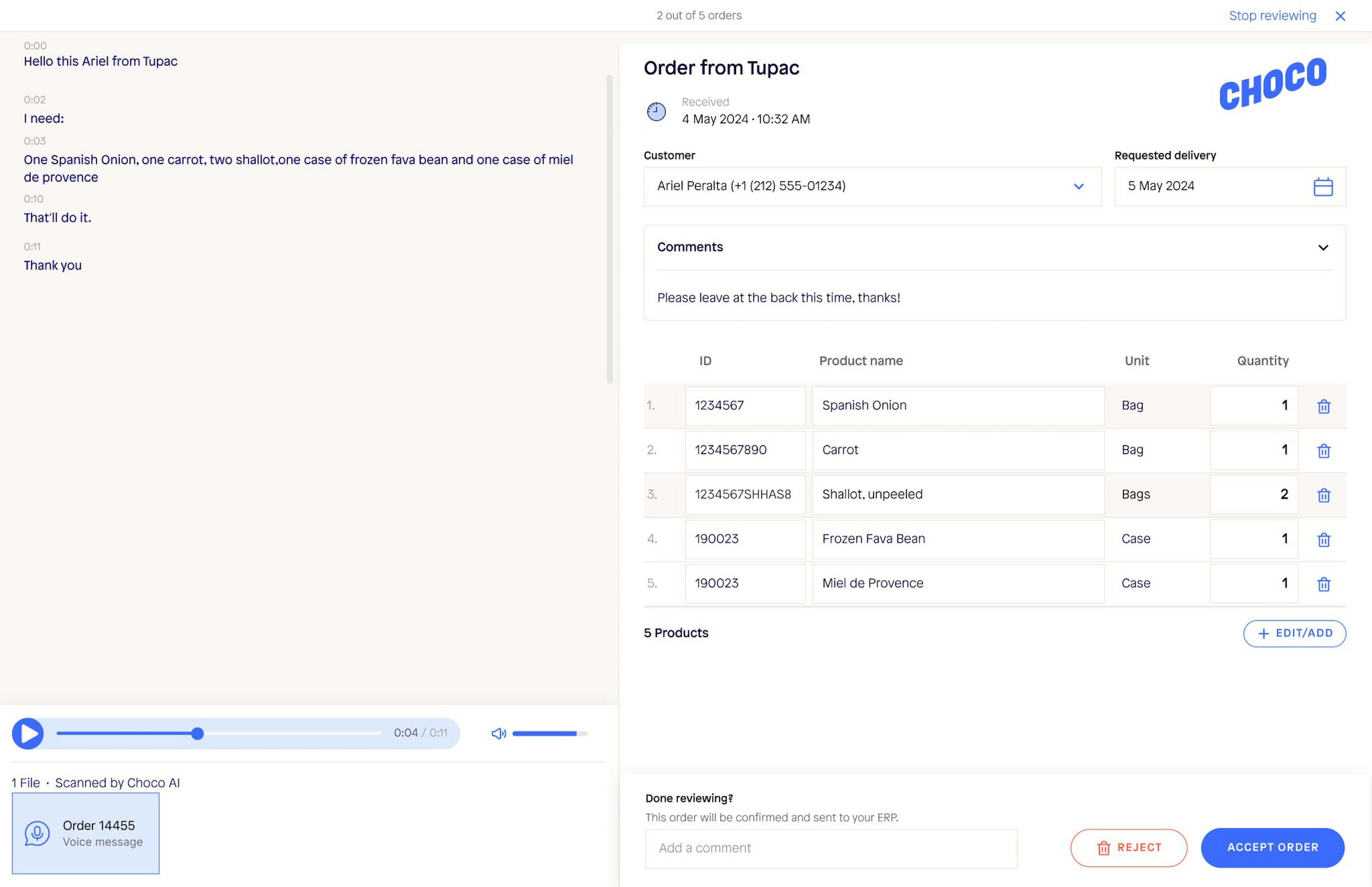Remove the Carrot line item

coord(1324,451)
